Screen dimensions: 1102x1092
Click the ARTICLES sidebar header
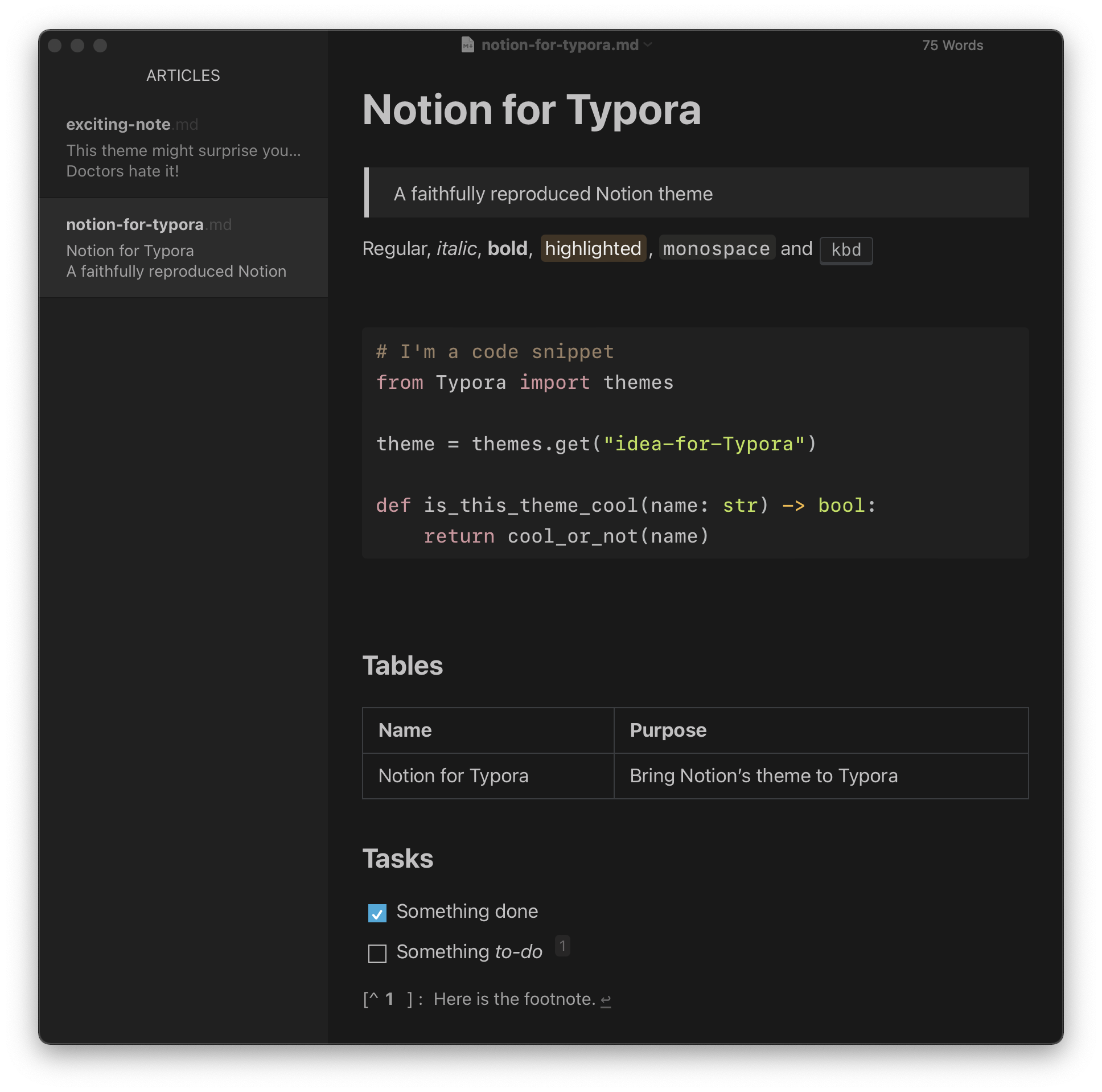[x=183, y=75]
